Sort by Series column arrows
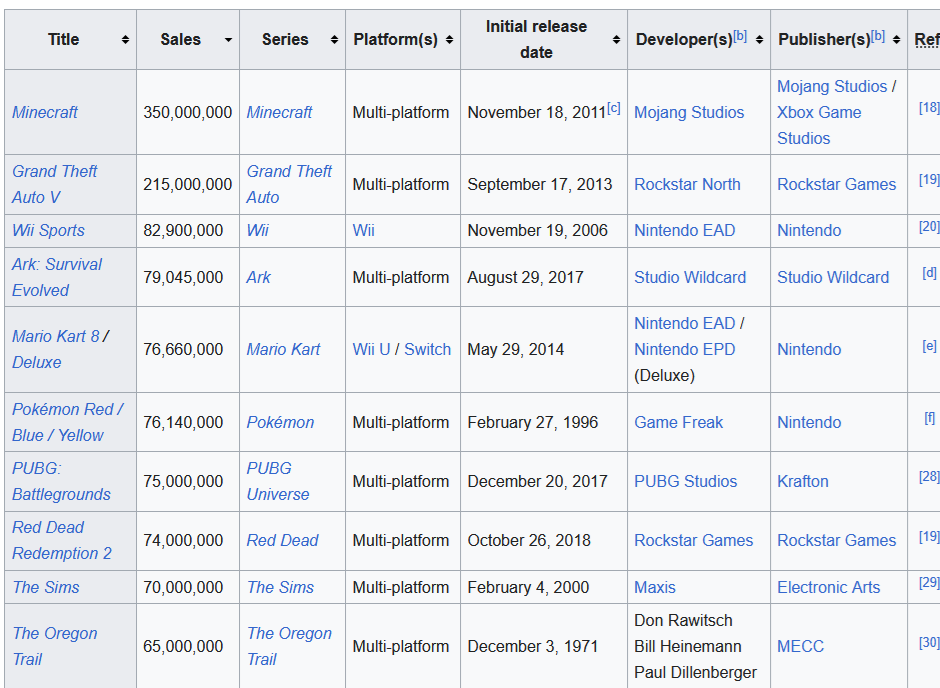Image resolution: width=940 pixels, height=688 pixels. pyautogui.click(x=334, y=40)
